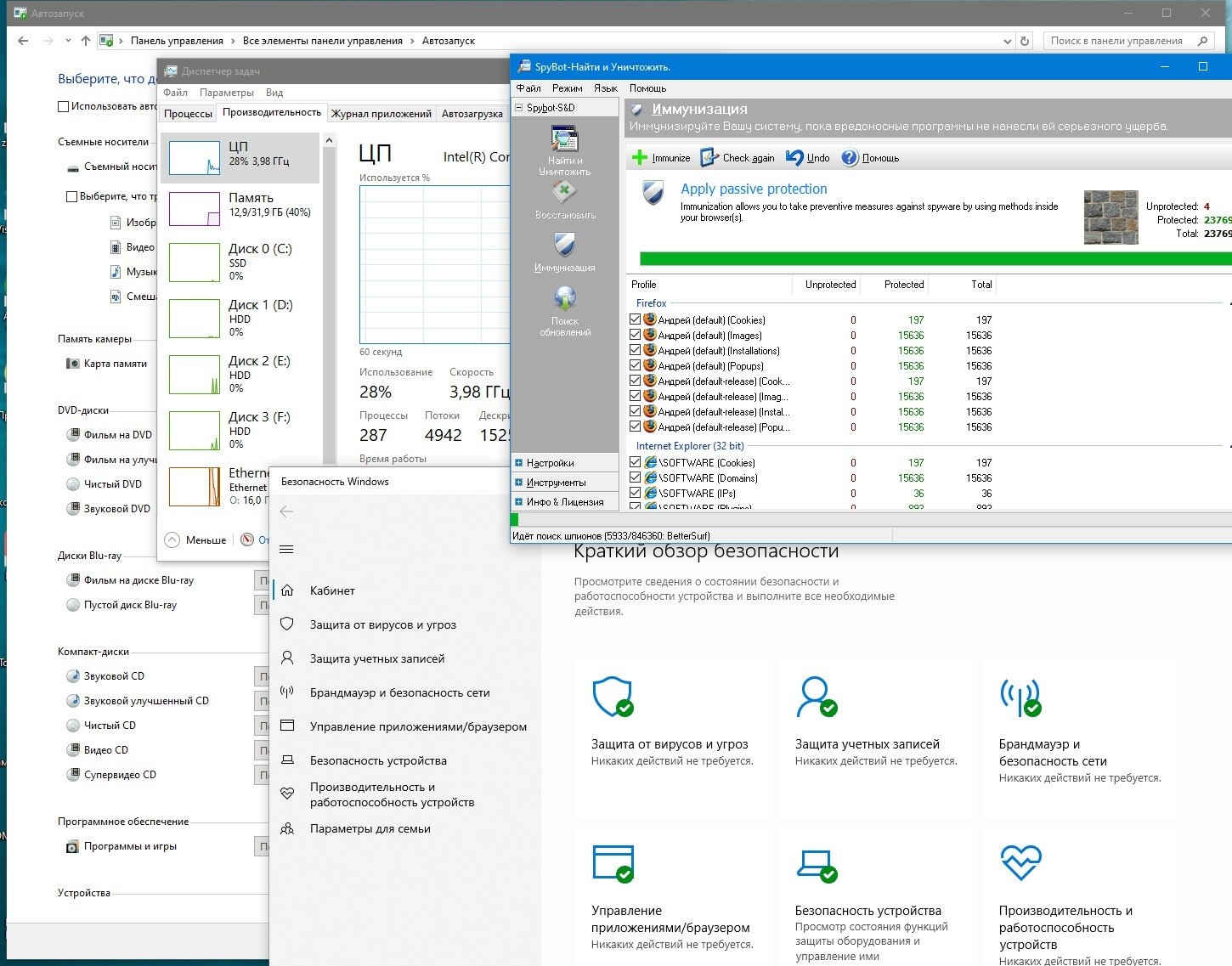
Task: Uncheck \SOFTWARE (IPs) checkbox
Action: click(635, 493)
